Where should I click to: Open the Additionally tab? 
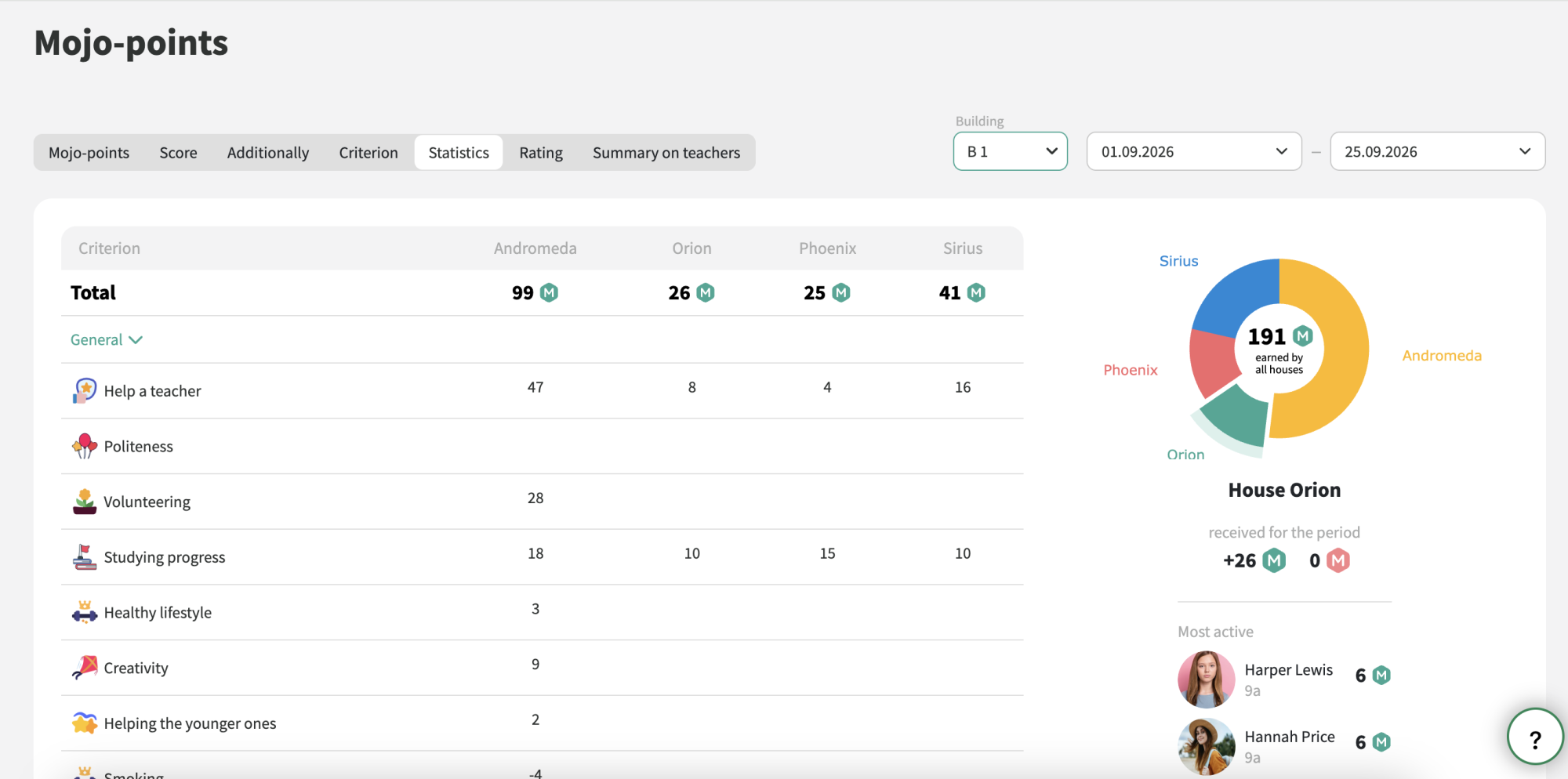(268, 153)
